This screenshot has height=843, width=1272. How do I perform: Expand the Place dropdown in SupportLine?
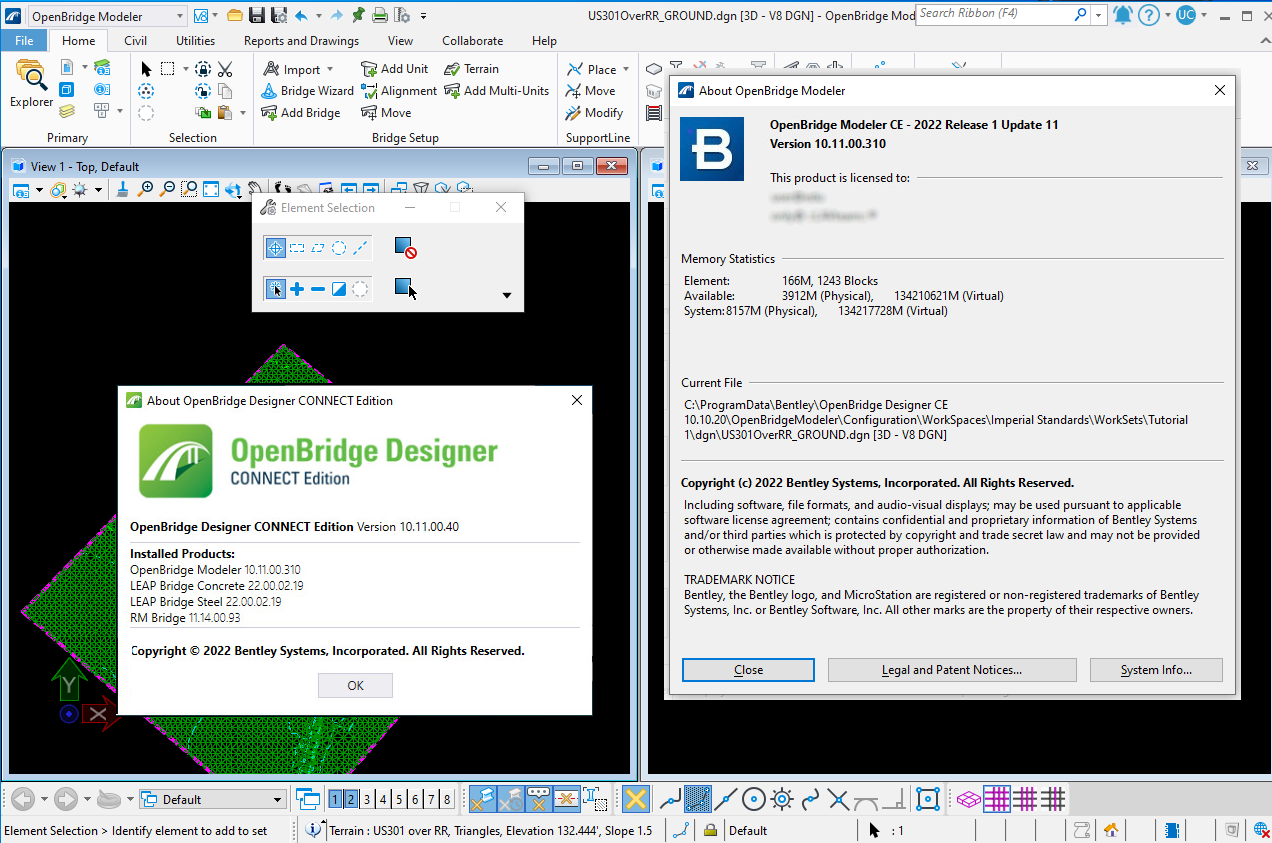pos(626,70)
